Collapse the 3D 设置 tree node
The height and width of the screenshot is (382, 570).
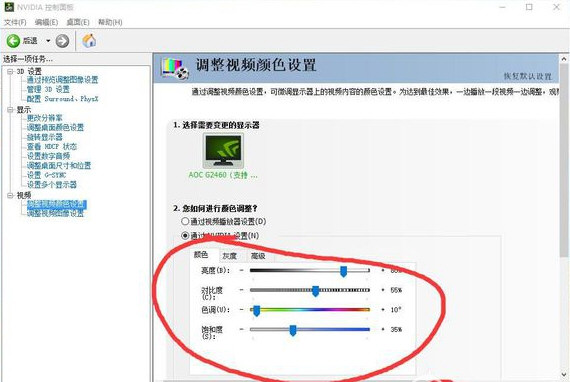coord(10,72)
